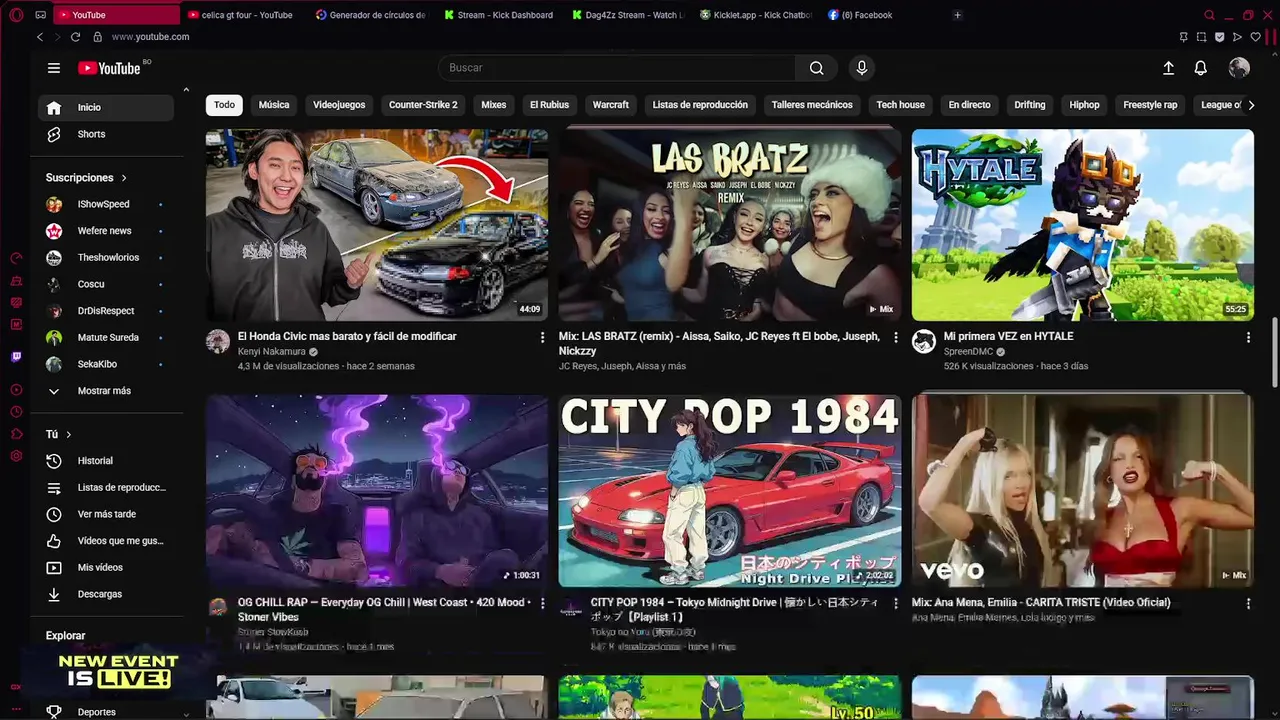The height and width of the screenshot is (720, 1280).
Task: Open GX Control speedometer icon in sidebar
Action: coord(16,257)
